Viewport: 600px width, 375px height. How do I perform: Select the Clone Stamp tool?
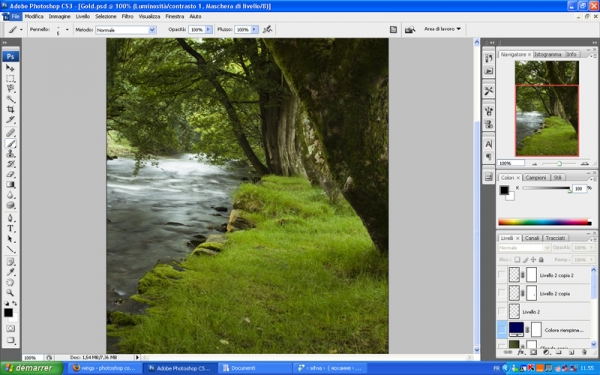tap(10, 154)
